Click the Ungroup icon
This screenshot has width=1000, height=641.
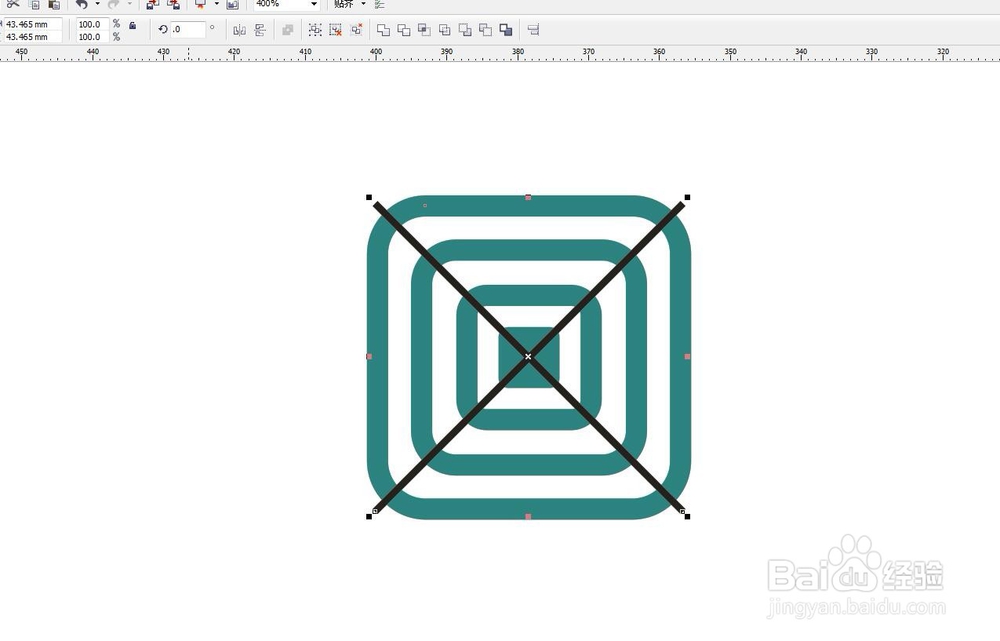(335, 30)
